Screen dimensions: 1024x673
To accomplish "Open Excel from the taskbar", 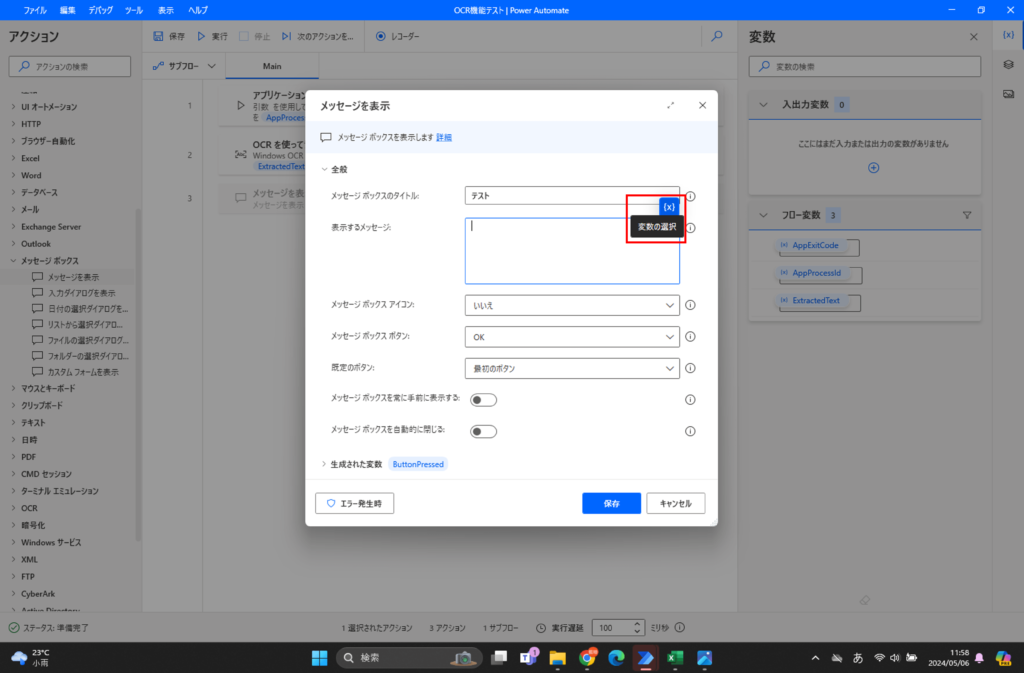I will point(675,658).
